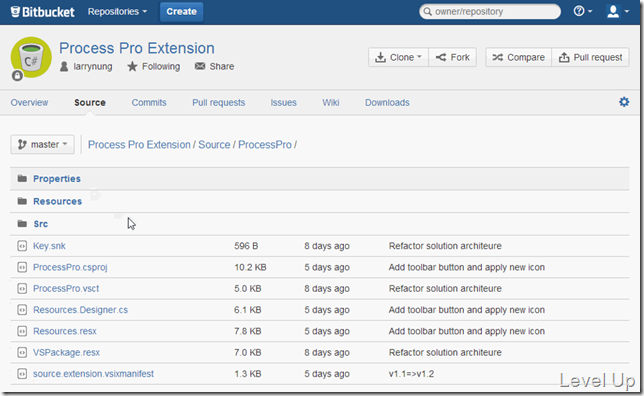
Task: Toggle the Following star
Action: 154,67
